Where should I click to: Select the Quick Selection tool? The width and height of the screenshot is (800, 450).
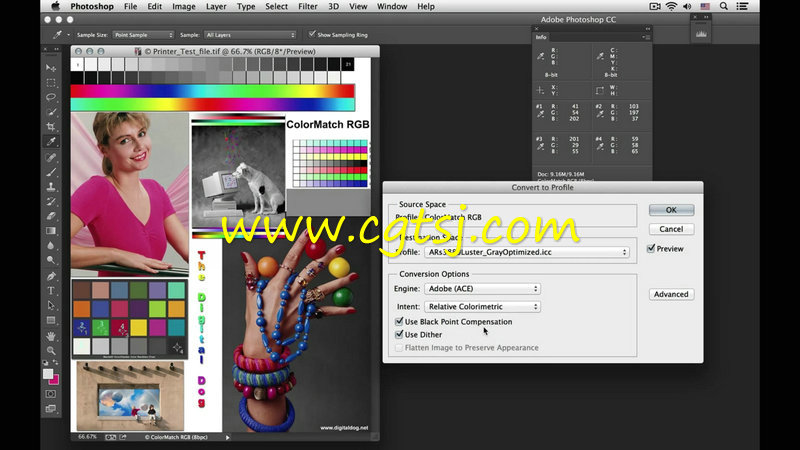(x=51, y=112)
